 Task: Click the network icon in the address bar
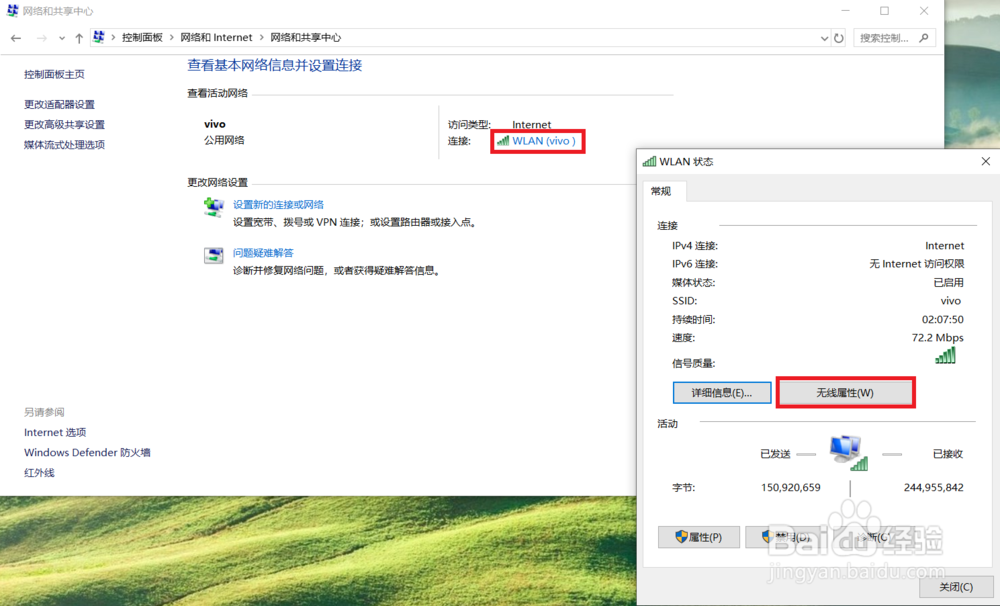[x=99, y=37]
